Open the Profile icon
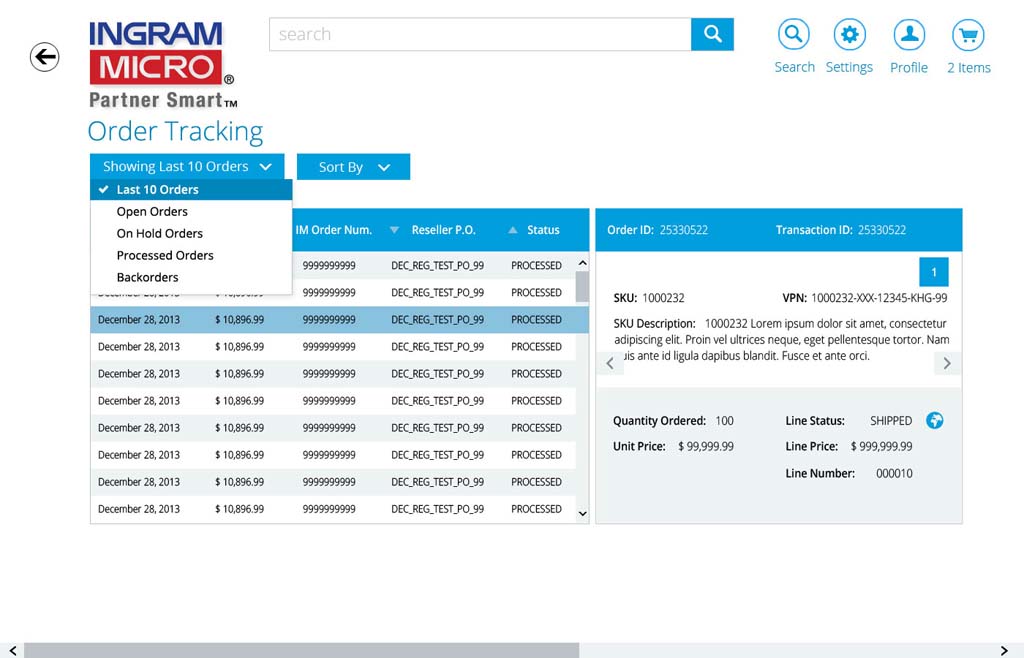 [x=908, y=35]
